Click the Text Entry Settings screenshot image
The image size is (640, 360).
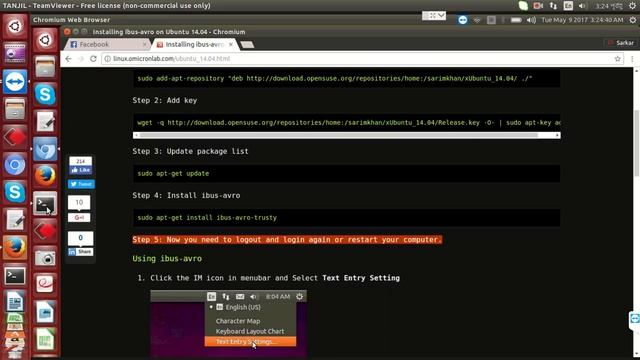pyautogui.click(x=229, y=324)
